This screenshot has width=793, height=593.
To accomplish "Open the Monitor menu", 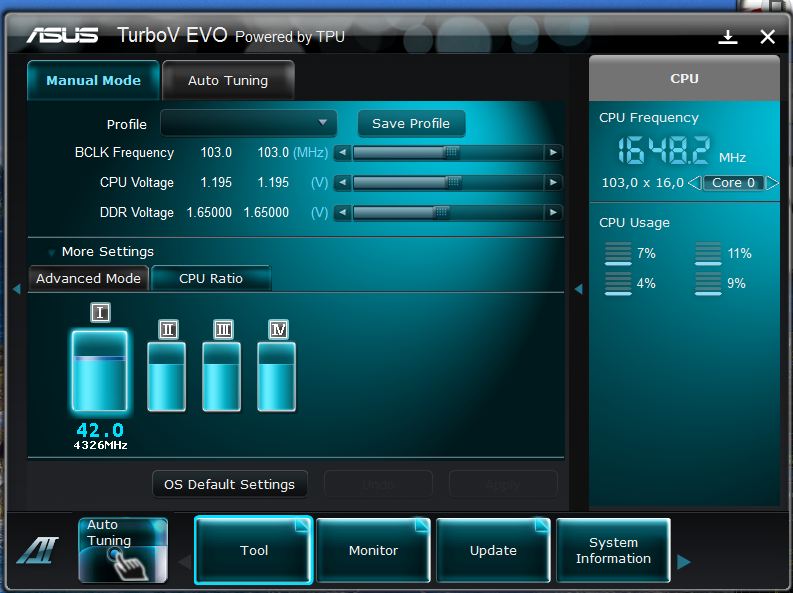I will tap(373, 550).
